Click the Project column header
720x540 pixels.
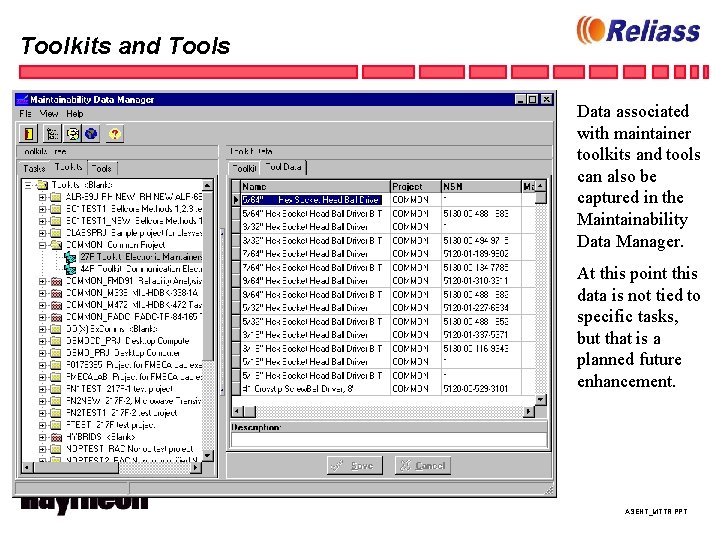coord(416,186)
